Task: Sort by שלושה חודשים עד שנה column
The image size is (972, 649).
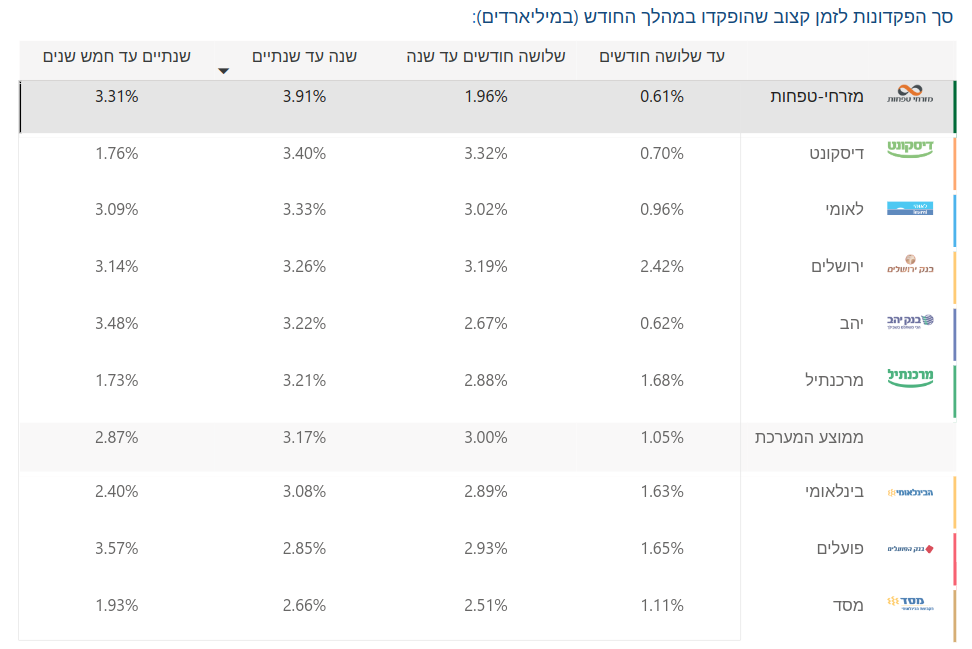Action: click(486, 57)
